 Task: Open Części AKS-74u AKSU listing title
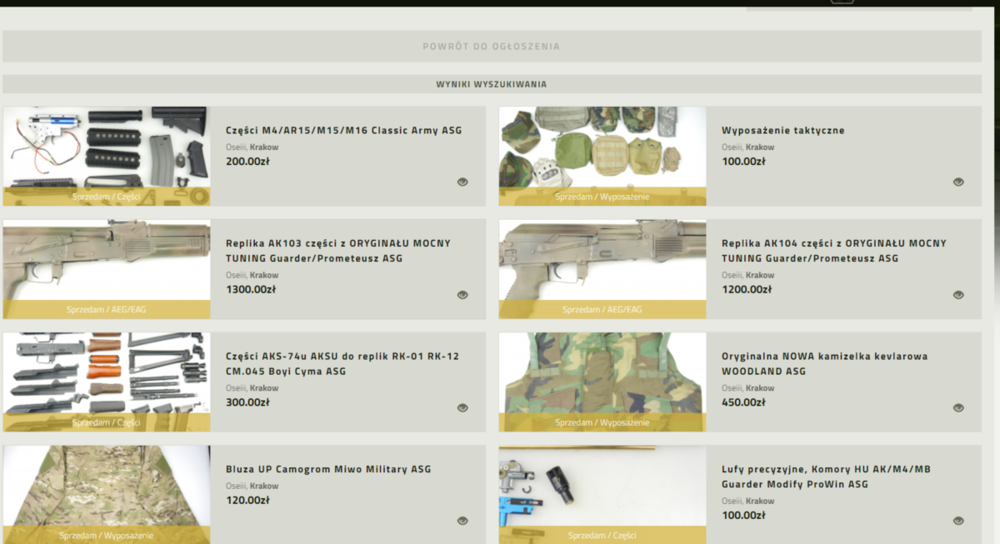(x=342, y=364)
